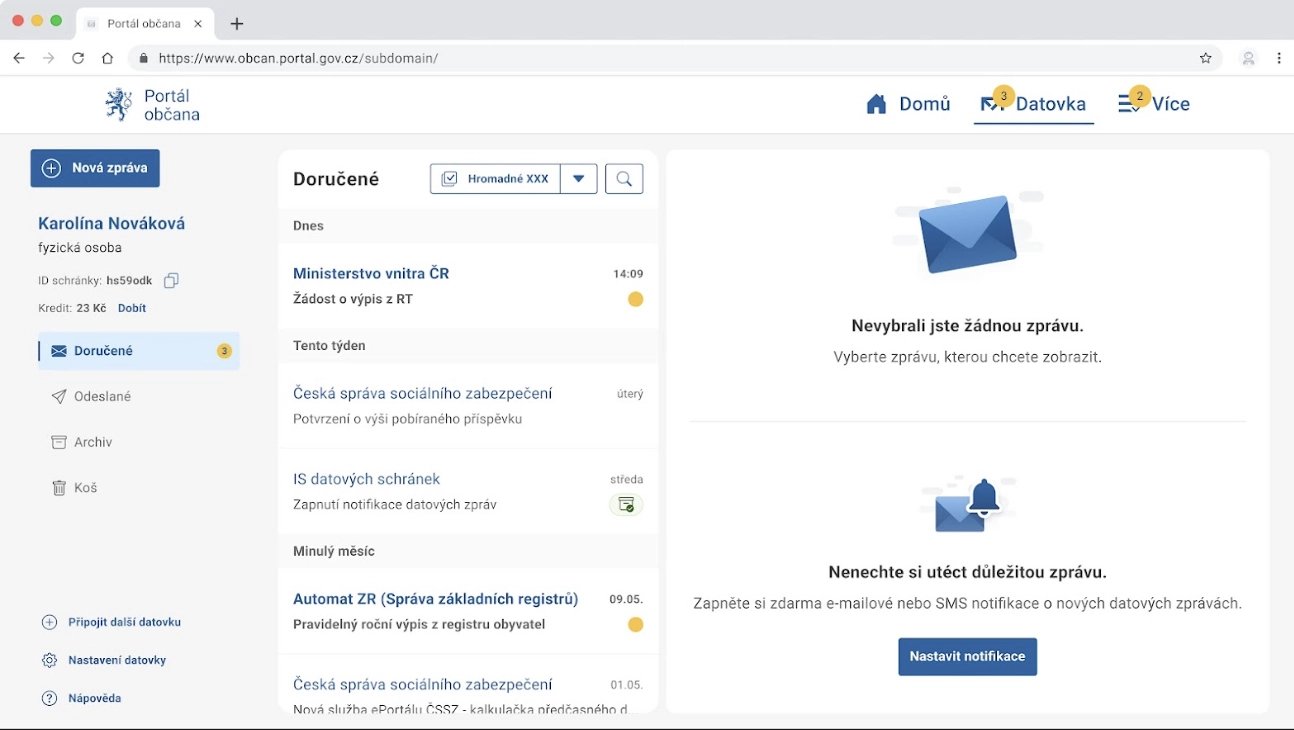
Task: Open the Domů home icon
Action: pos(877,104)
